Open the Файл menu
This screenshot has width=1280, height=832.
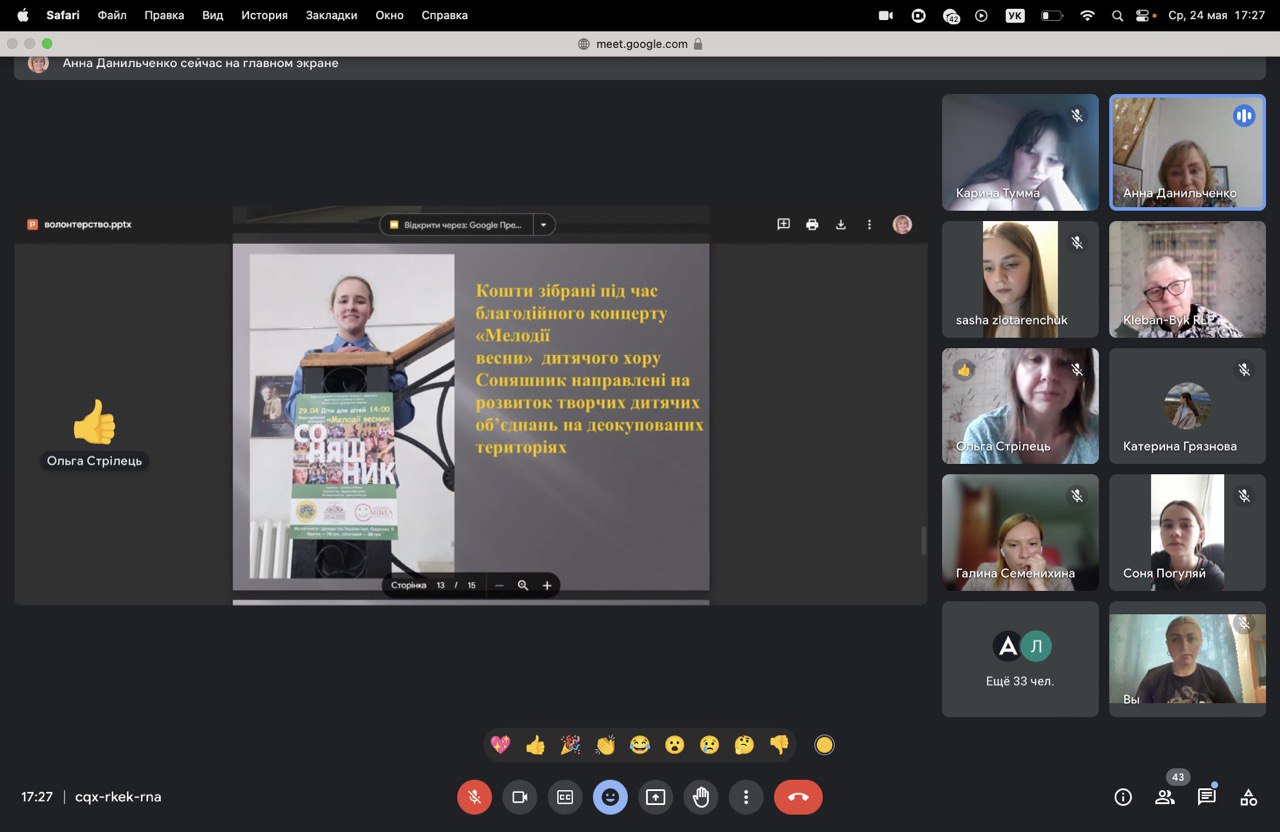coord(112,15)
